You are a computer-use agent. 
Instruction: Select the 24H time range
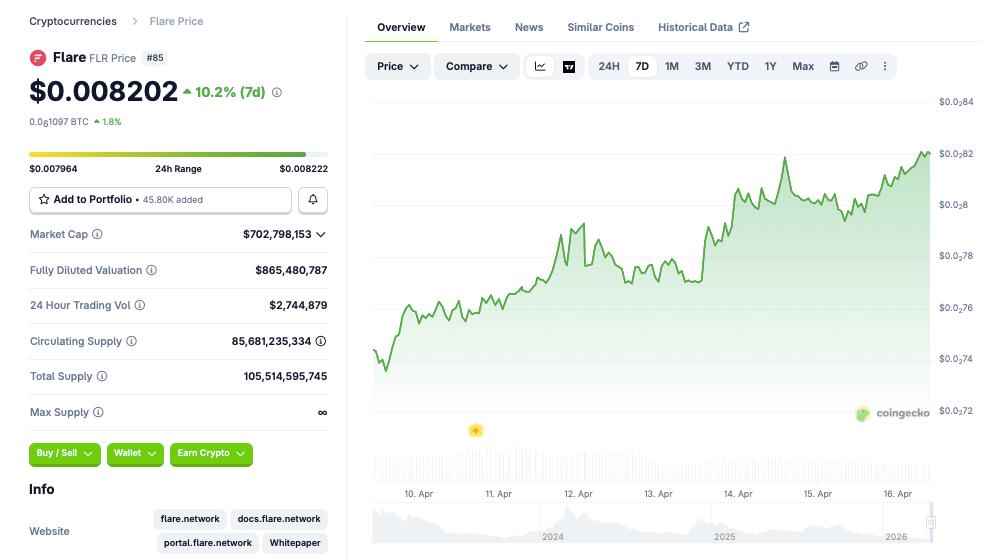pyautogui.click(x=608, y=67)
